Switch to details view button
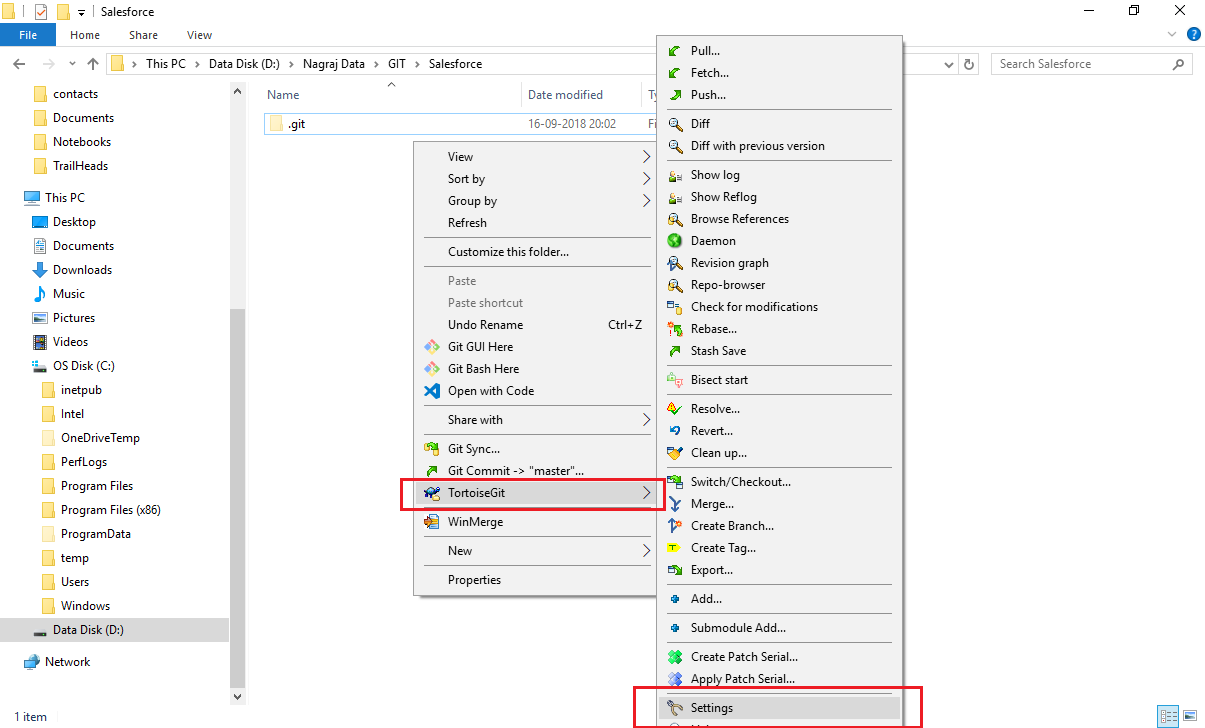This screenshot has width=1205, height=728. pos(1168,716)
